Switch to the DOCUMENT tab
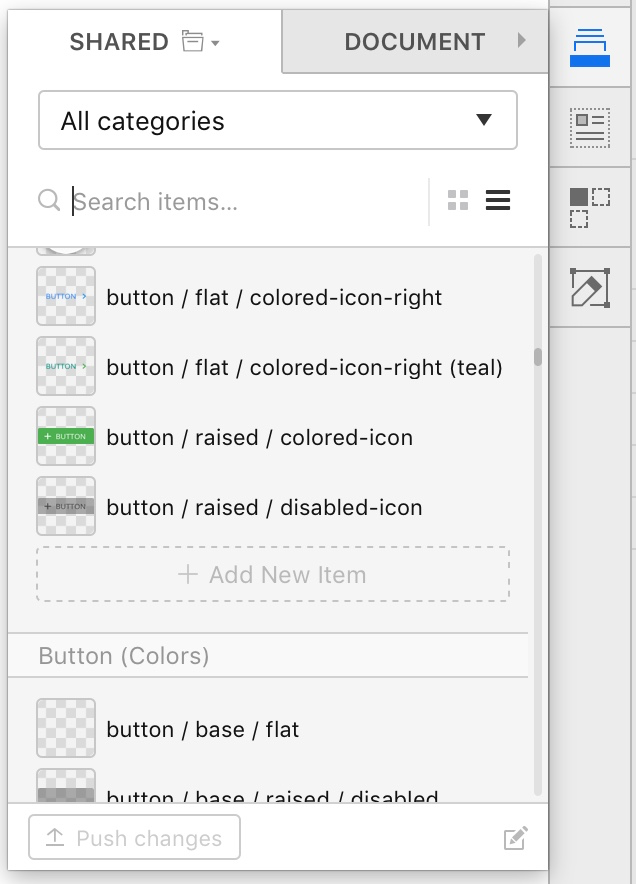This screenshot has width=636, height=884. point(414,42)
